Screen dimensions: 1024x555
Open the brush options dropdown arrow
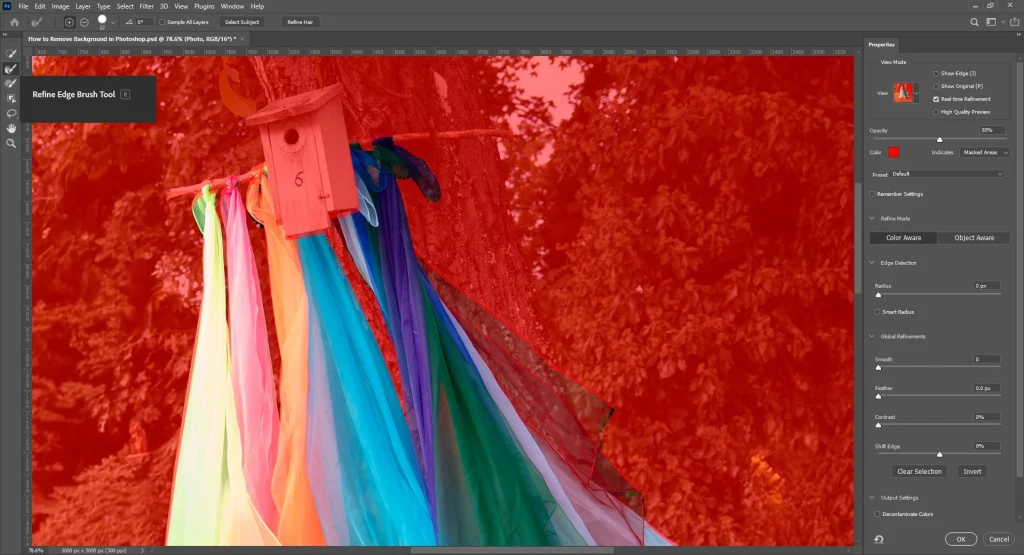[113, 23]
